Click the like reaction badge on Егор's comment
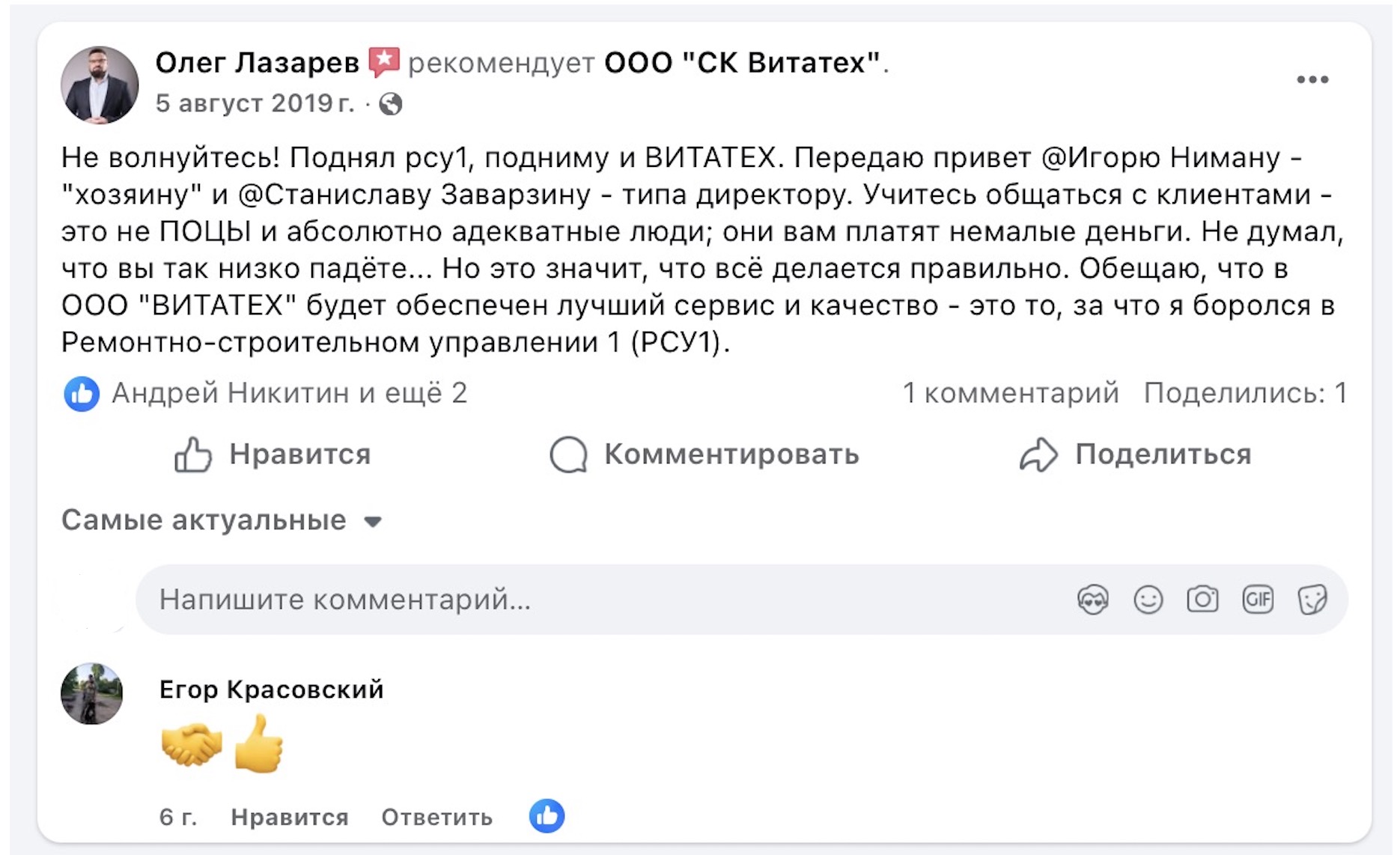Screen dimensions: 1400x855 (547, 816)
